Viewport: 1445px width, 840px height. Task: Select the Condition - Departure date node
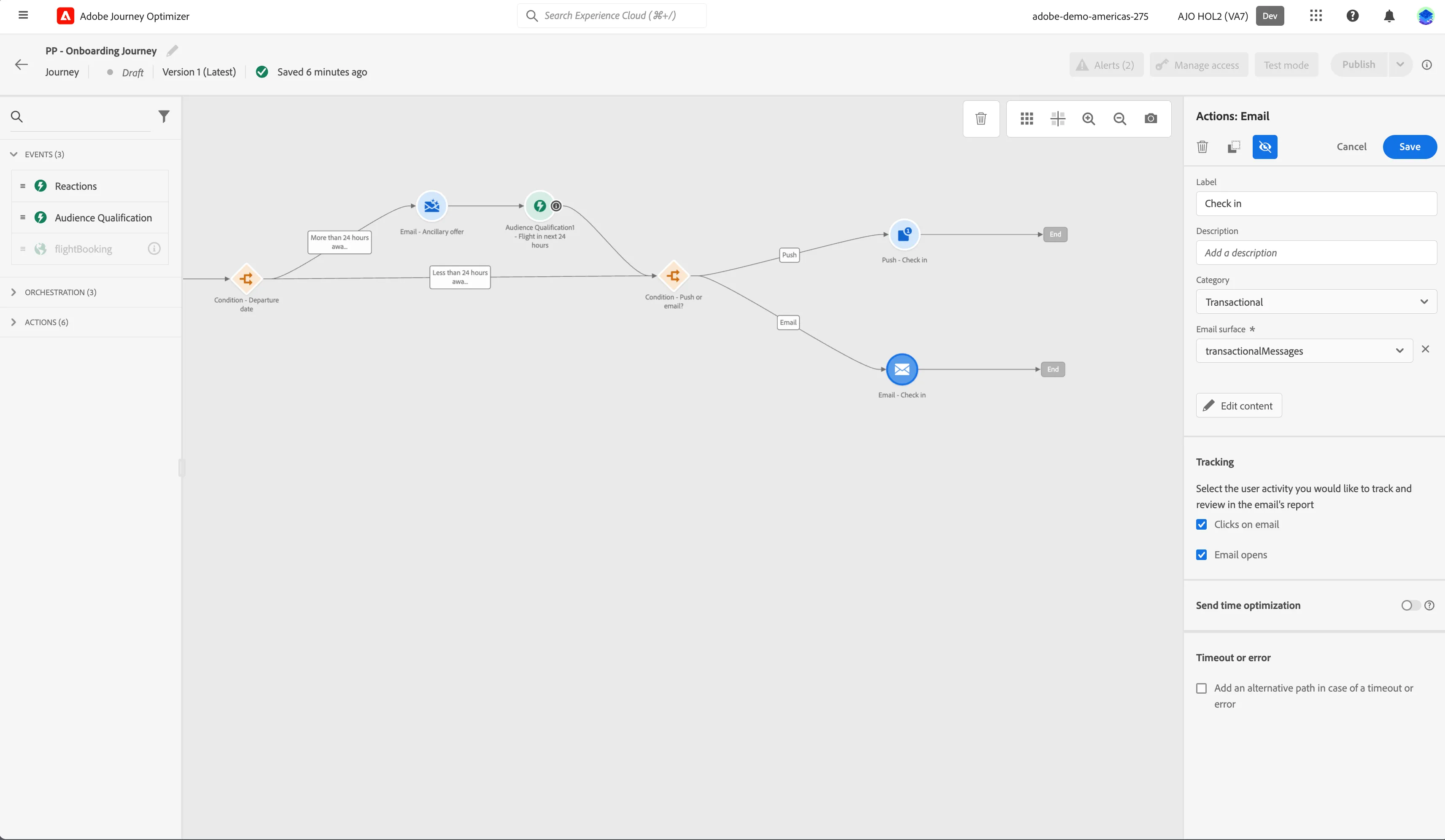tap(247, 279)
